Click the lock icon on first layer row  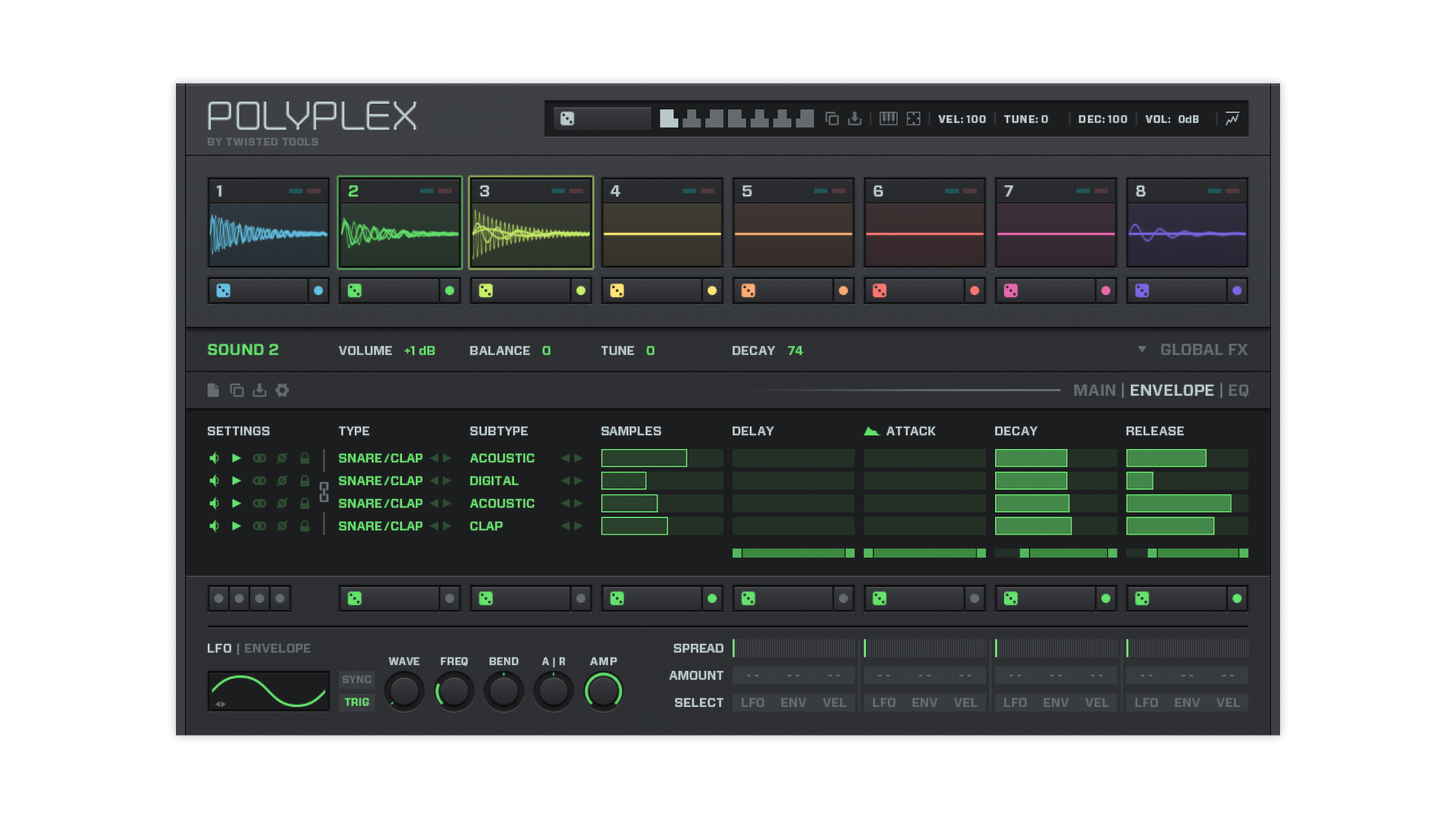pos(305,458)
